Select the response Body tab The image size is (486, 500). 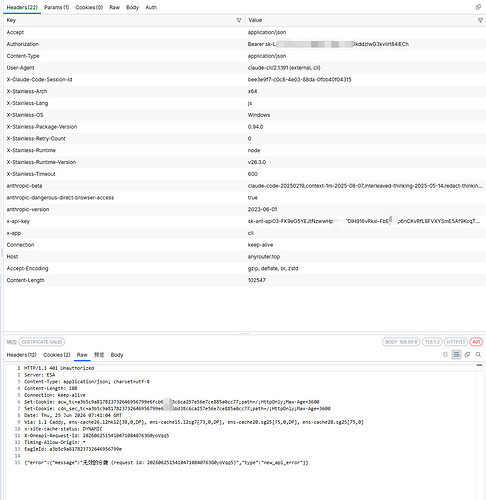tap(117, 355)
